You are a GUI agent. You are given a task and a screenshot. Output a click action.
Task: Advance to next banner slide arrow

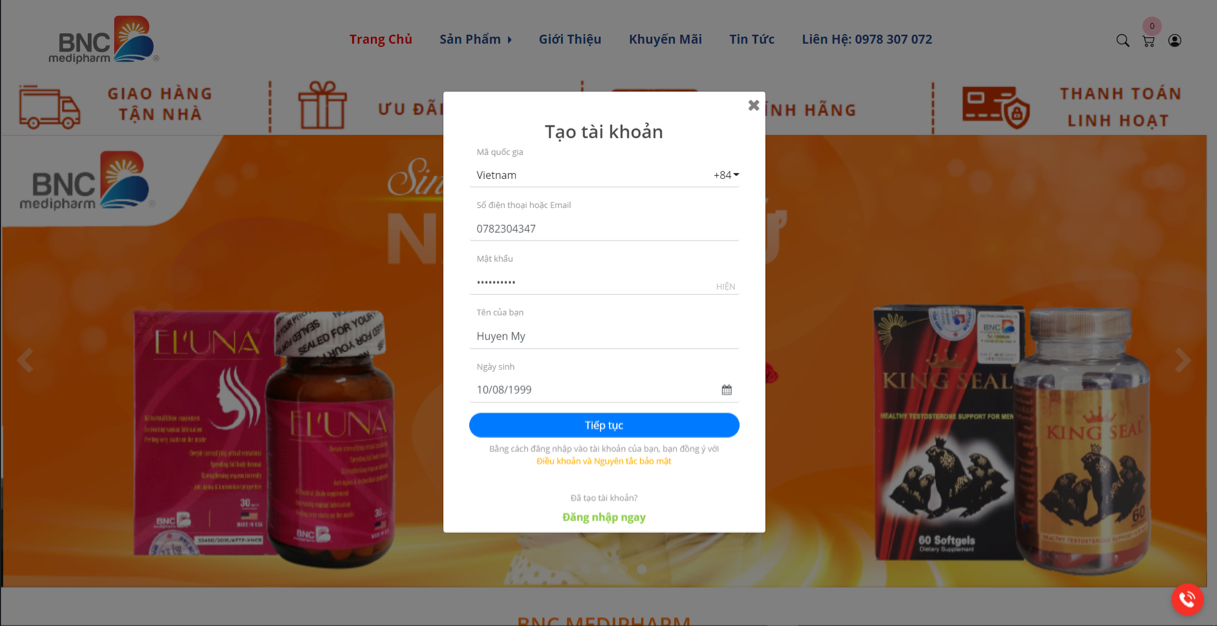(1182, 360)
